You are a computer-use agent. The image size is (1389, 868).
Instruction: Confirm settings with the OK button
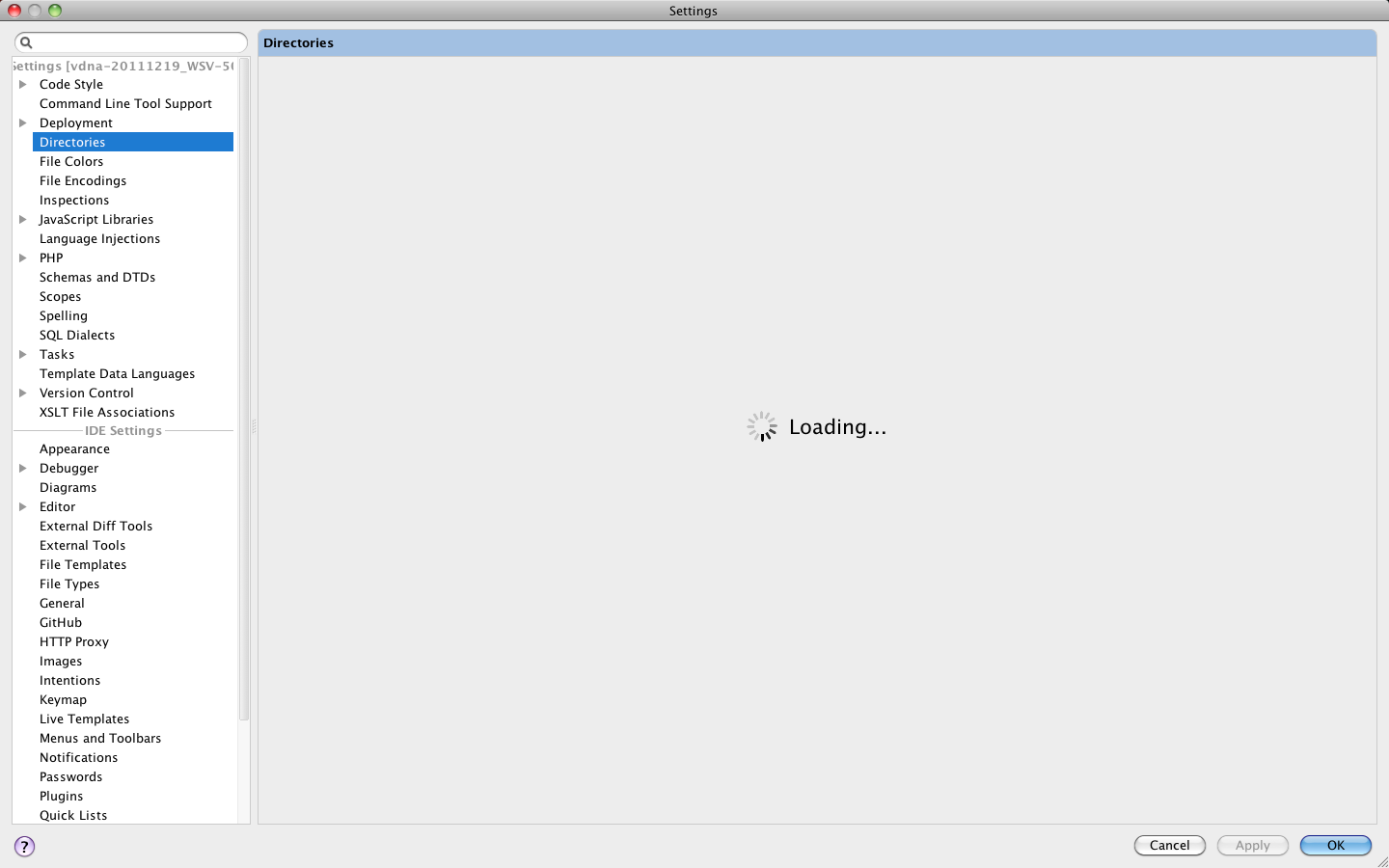[1336, 846]
